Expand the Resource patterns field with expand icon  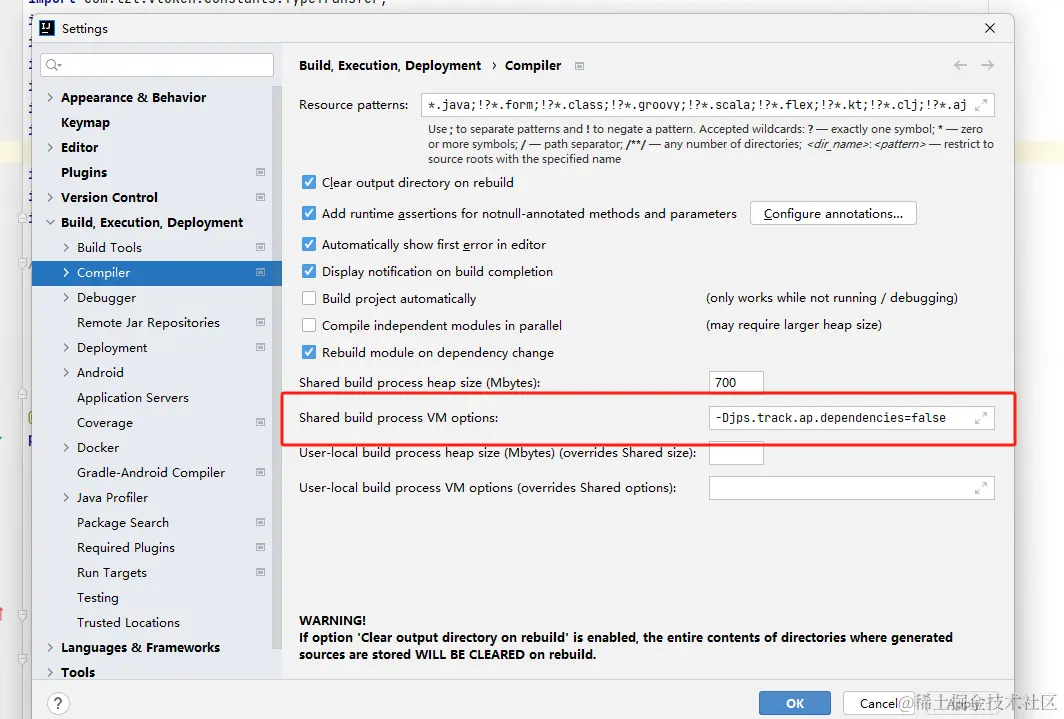click(981, 105)
